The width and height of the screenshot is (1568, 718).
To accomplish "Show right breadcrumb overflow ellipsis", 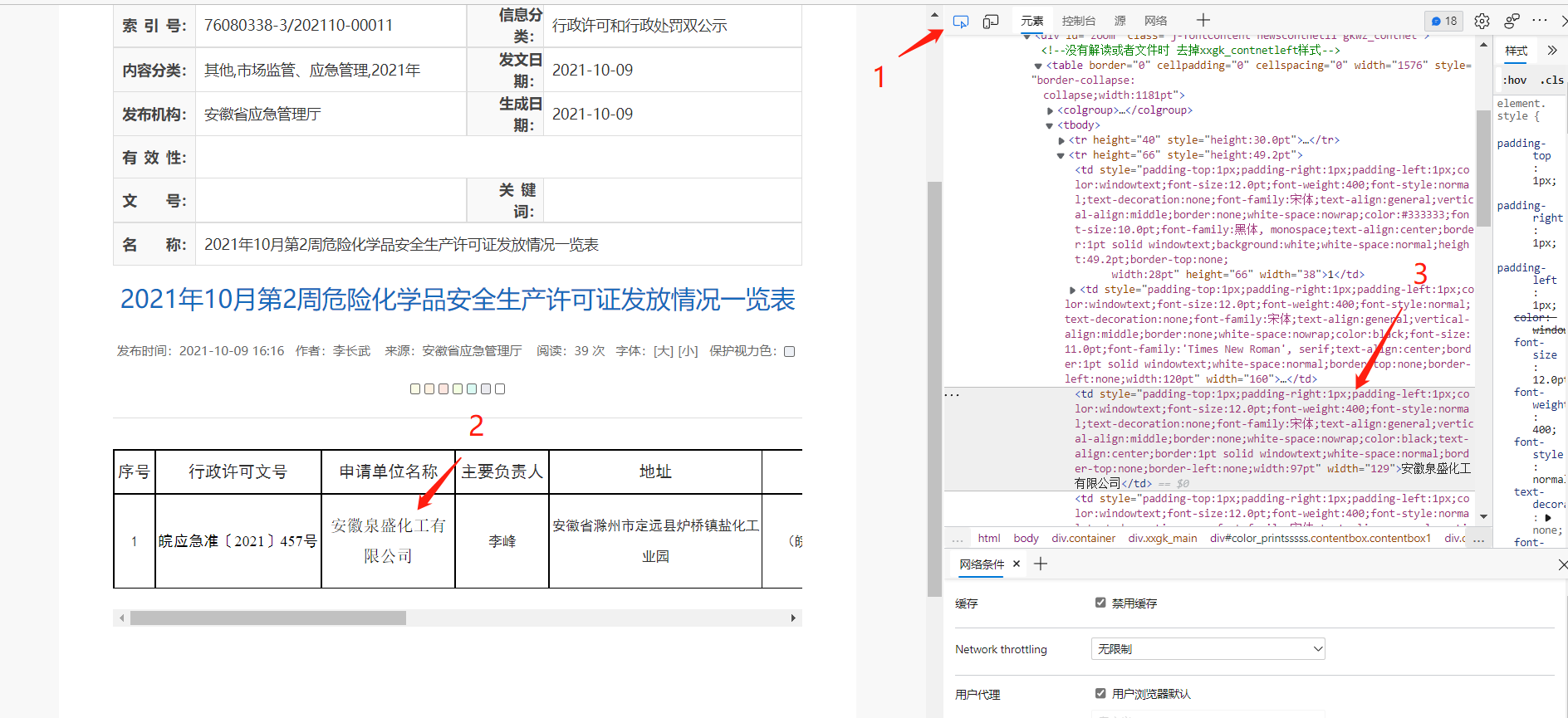I will pyautogui.click(x=1478, y=539).
